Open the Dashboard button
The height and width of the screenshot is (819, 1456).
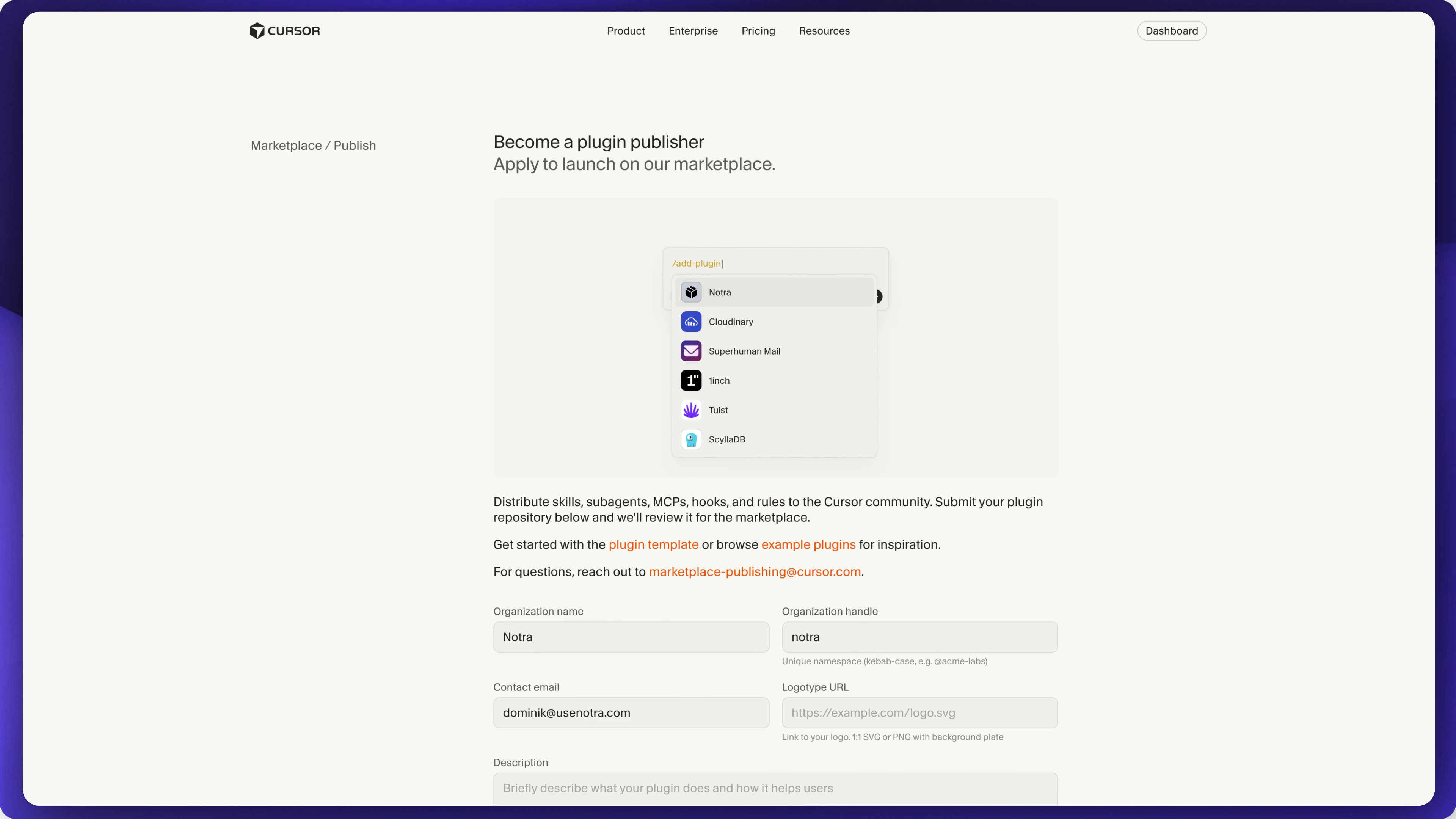coord(1171,30)
